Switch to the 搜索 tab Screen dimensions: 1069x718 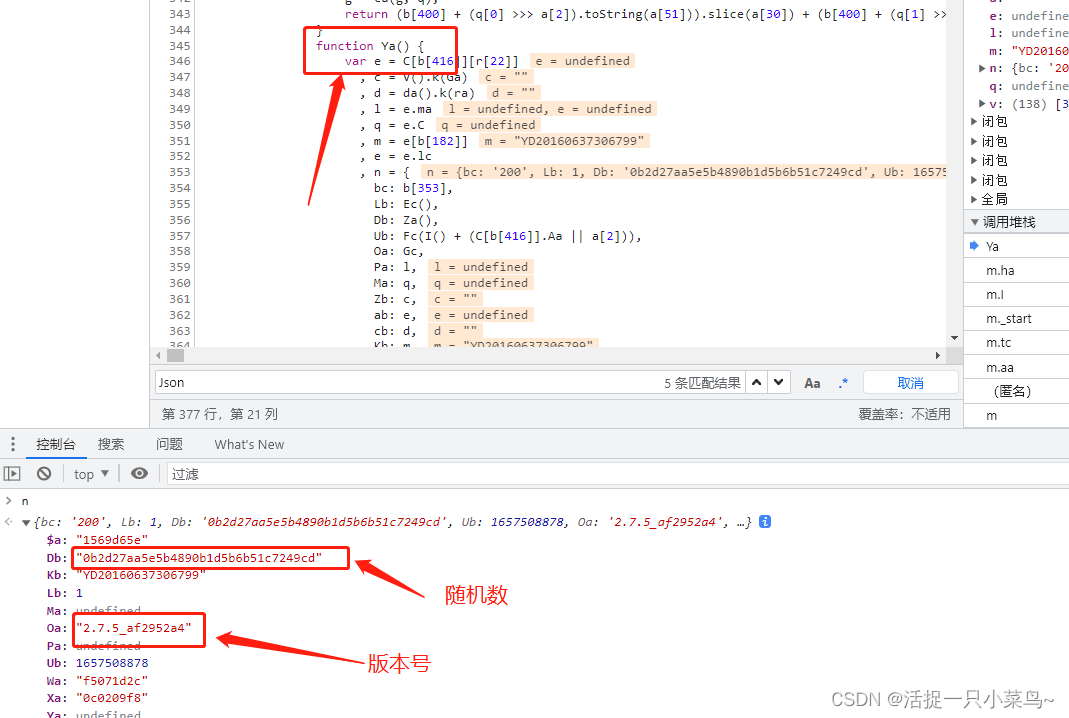click(x=111, y=444)
